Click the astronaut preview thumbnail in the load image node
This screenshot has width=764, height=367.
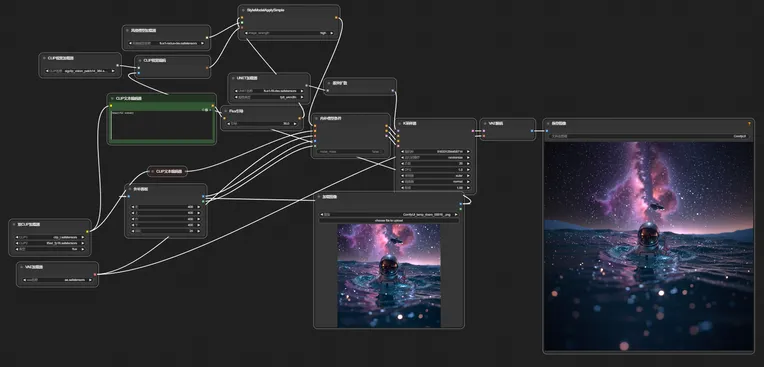(x=389, y=275)
